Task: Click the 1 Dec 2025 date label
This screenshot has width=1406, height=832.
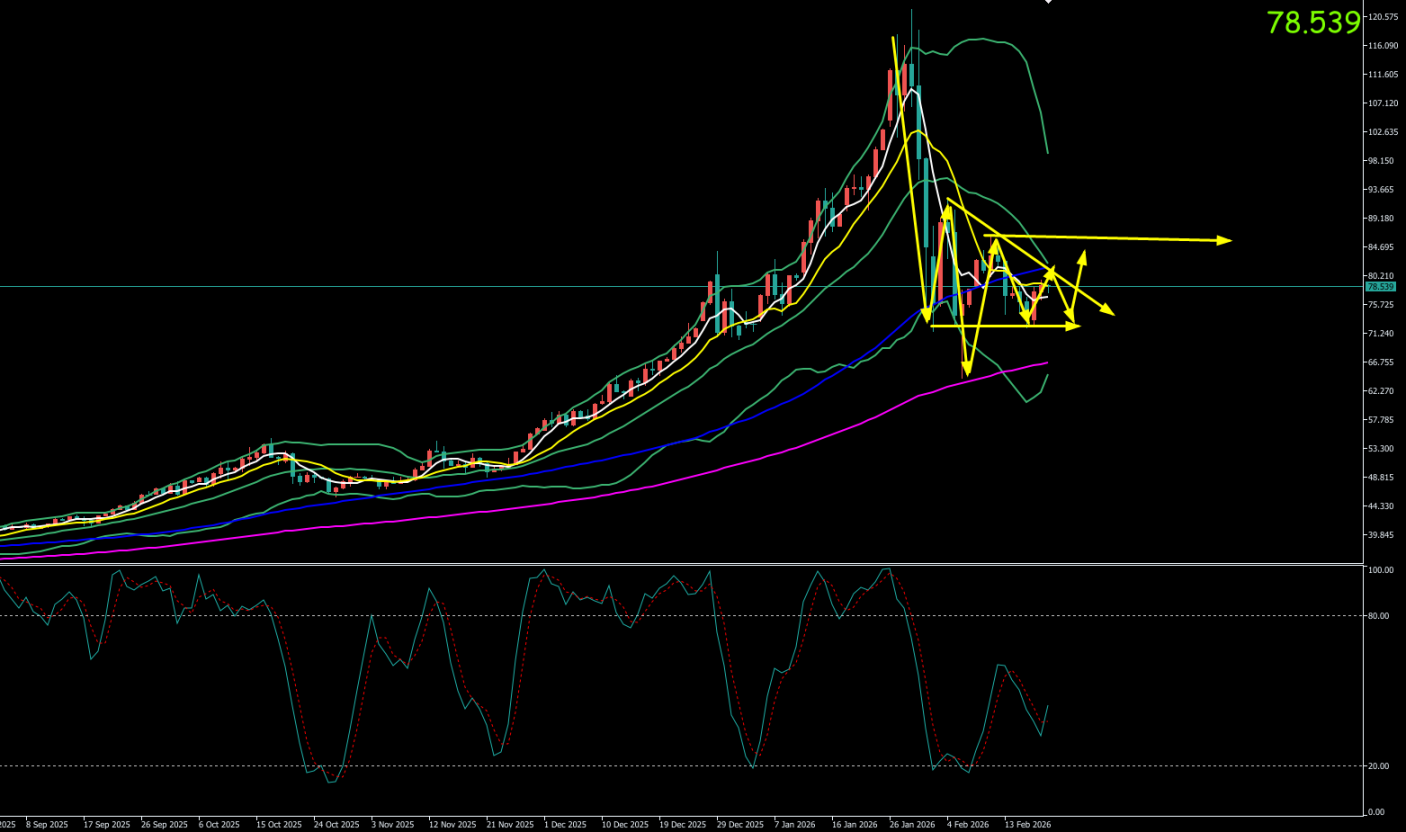Action: pos(565,825)
